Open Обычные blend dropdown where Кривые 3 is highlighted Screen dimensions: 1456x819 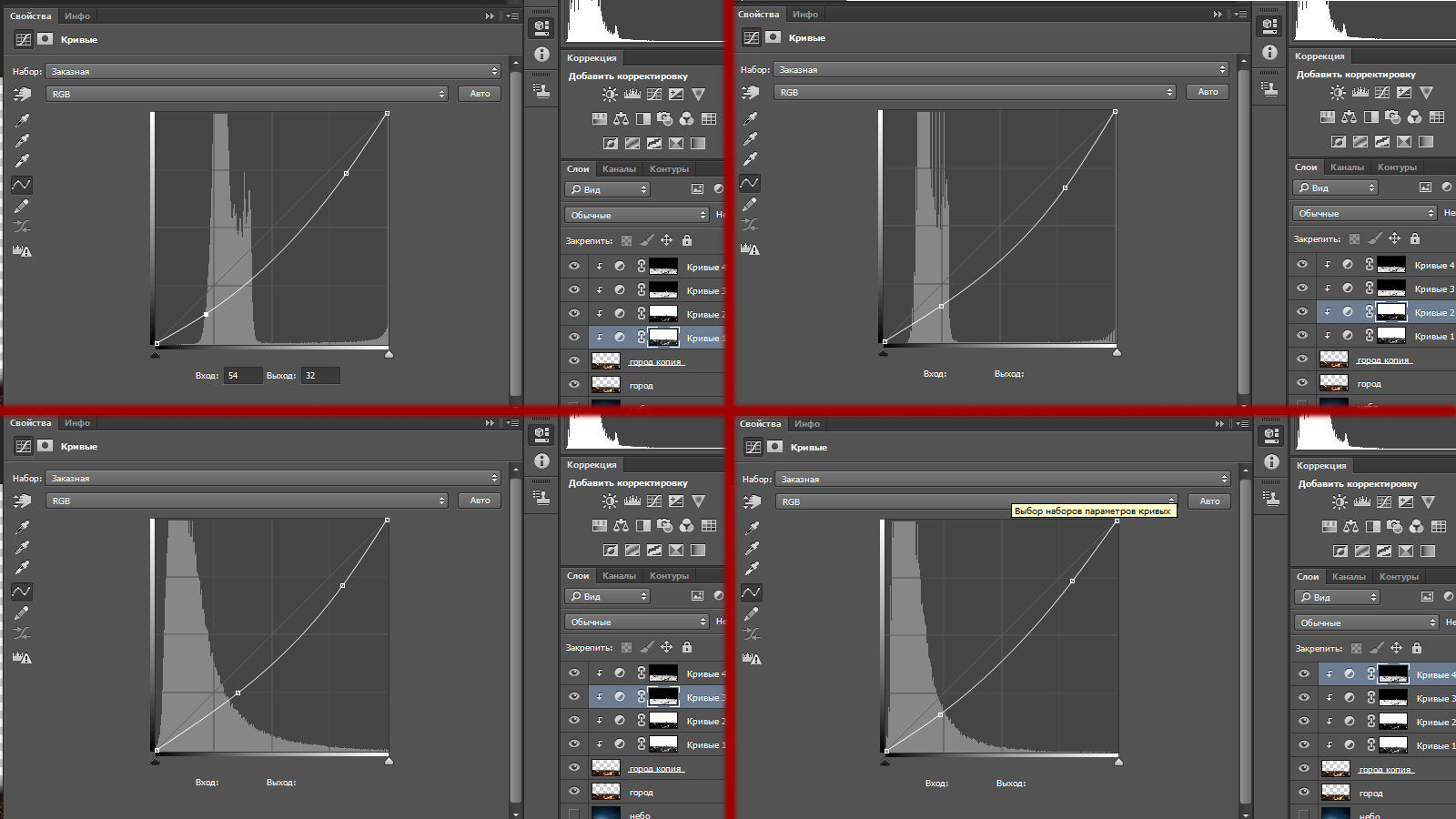pos(636,622)
